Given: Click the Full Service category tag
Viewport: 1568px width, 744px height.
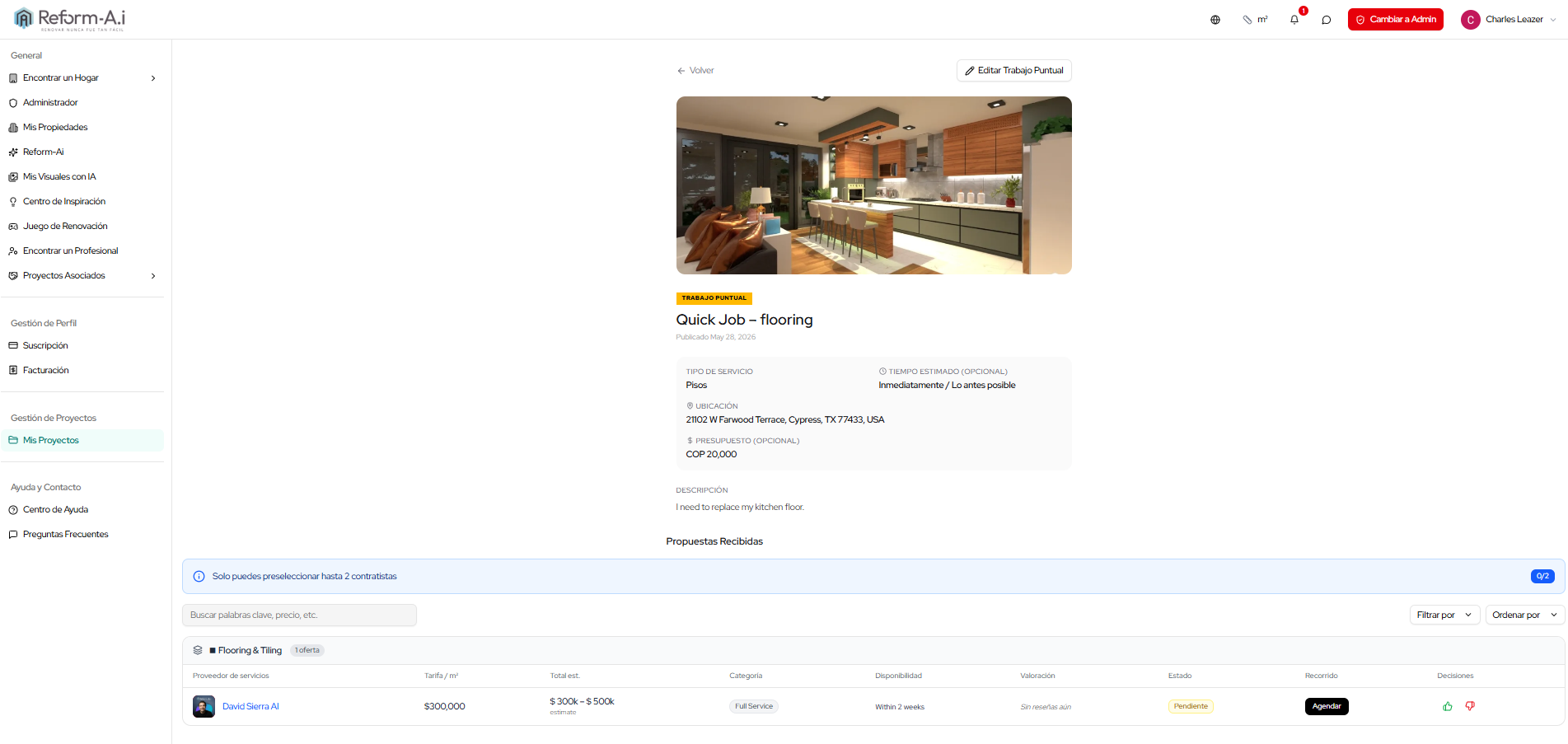Looking at the screenshot, I should coord(754,706).
